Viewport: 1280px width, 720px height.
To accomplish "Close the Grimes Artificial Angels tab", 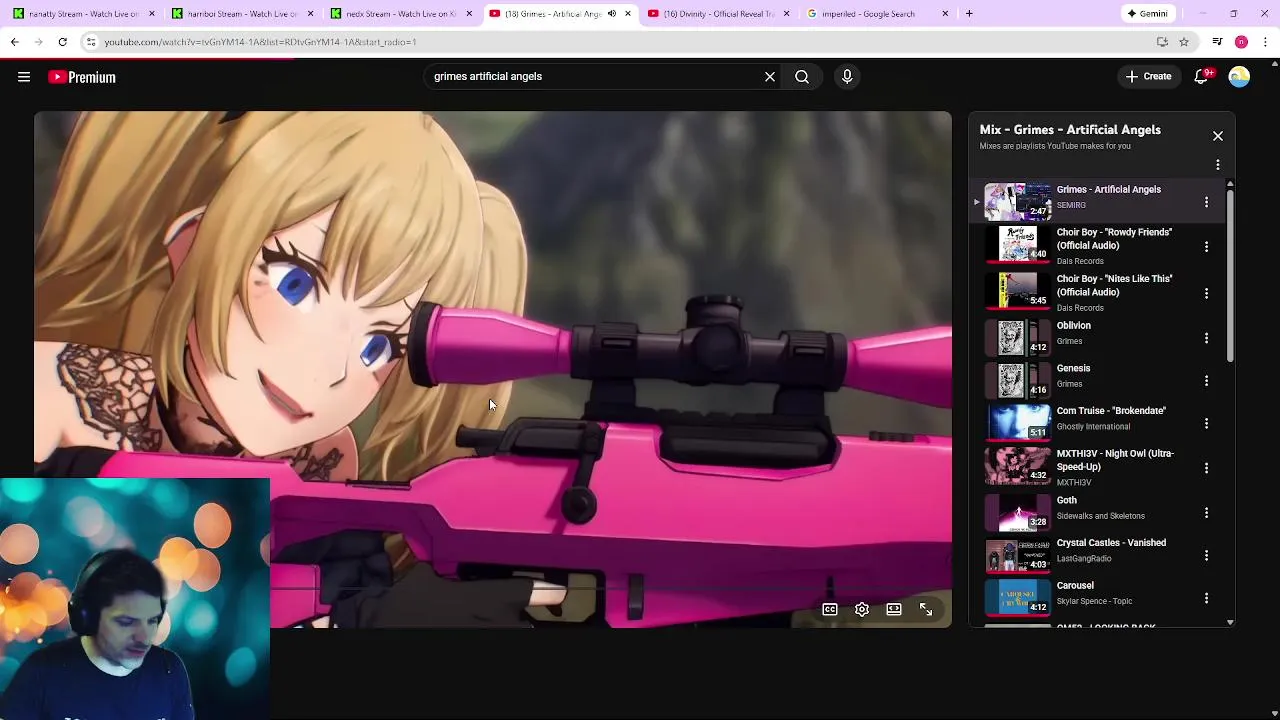I will pyautogui.click(x=628, y=14).
